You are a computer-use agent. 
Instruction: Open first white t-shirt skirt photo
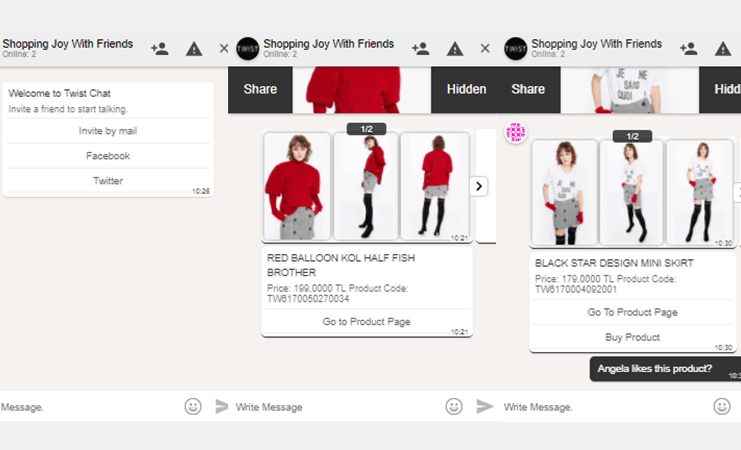564,192
